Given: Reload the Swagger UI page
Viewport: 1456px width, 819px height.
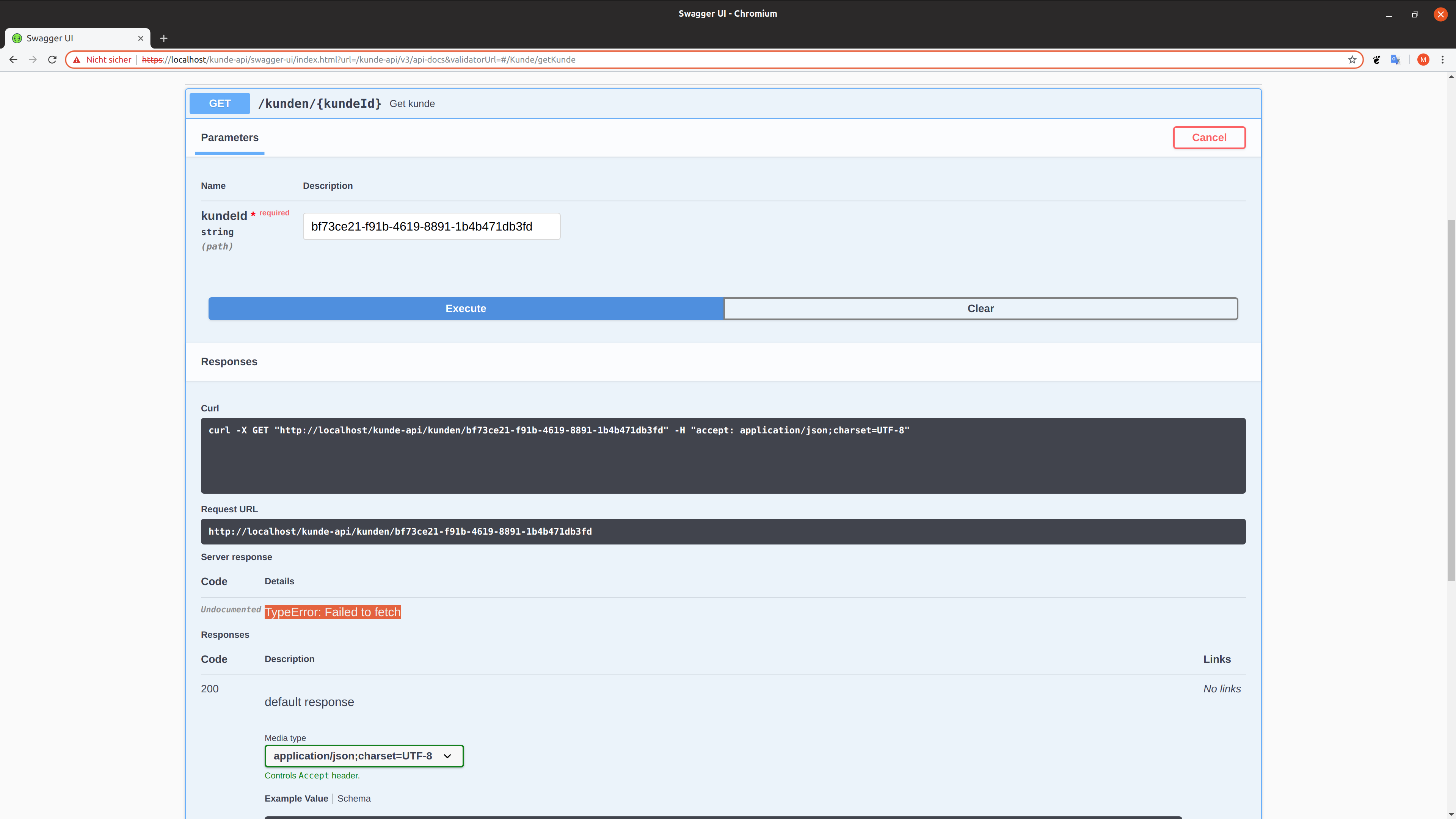Looking at the screenshot, I should point(52,60).
